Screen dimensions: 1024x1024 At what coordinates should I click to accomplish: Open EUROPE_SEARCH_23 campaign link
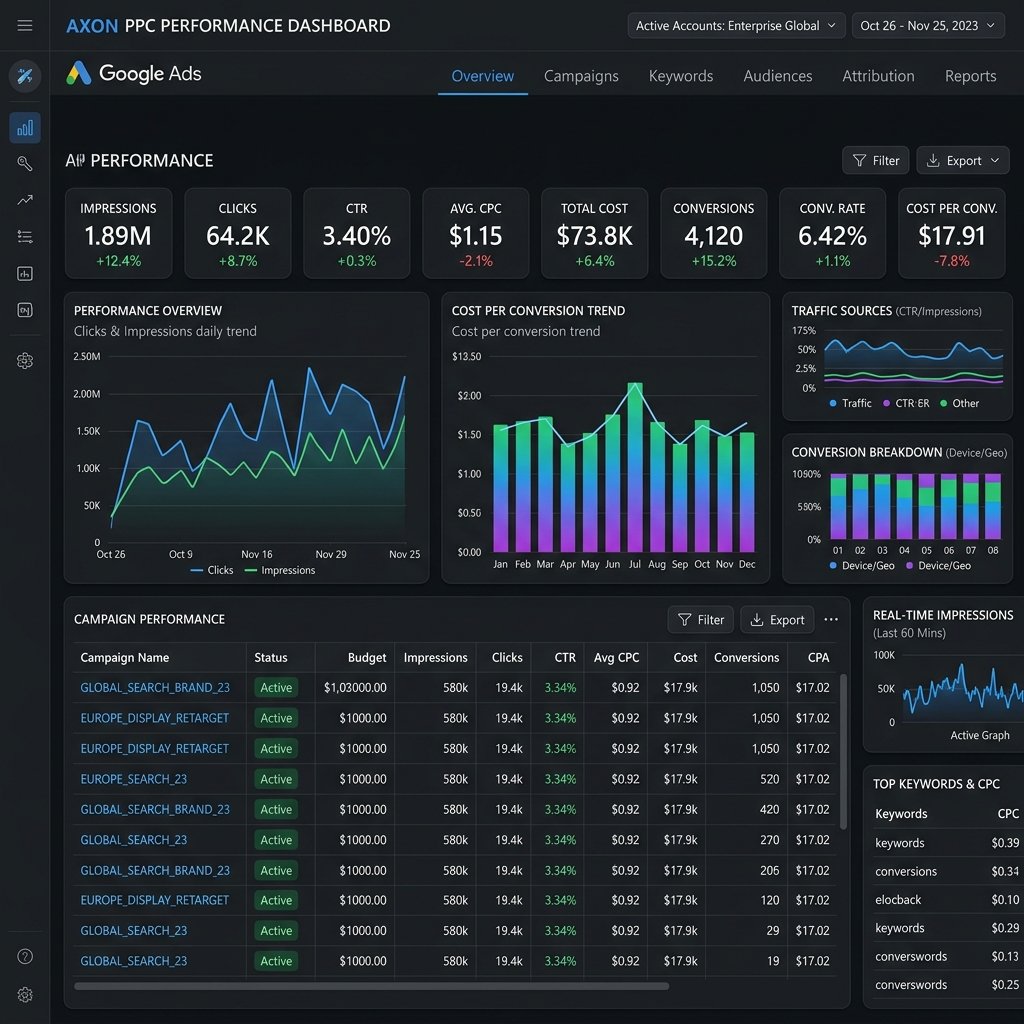coord(133,778)
